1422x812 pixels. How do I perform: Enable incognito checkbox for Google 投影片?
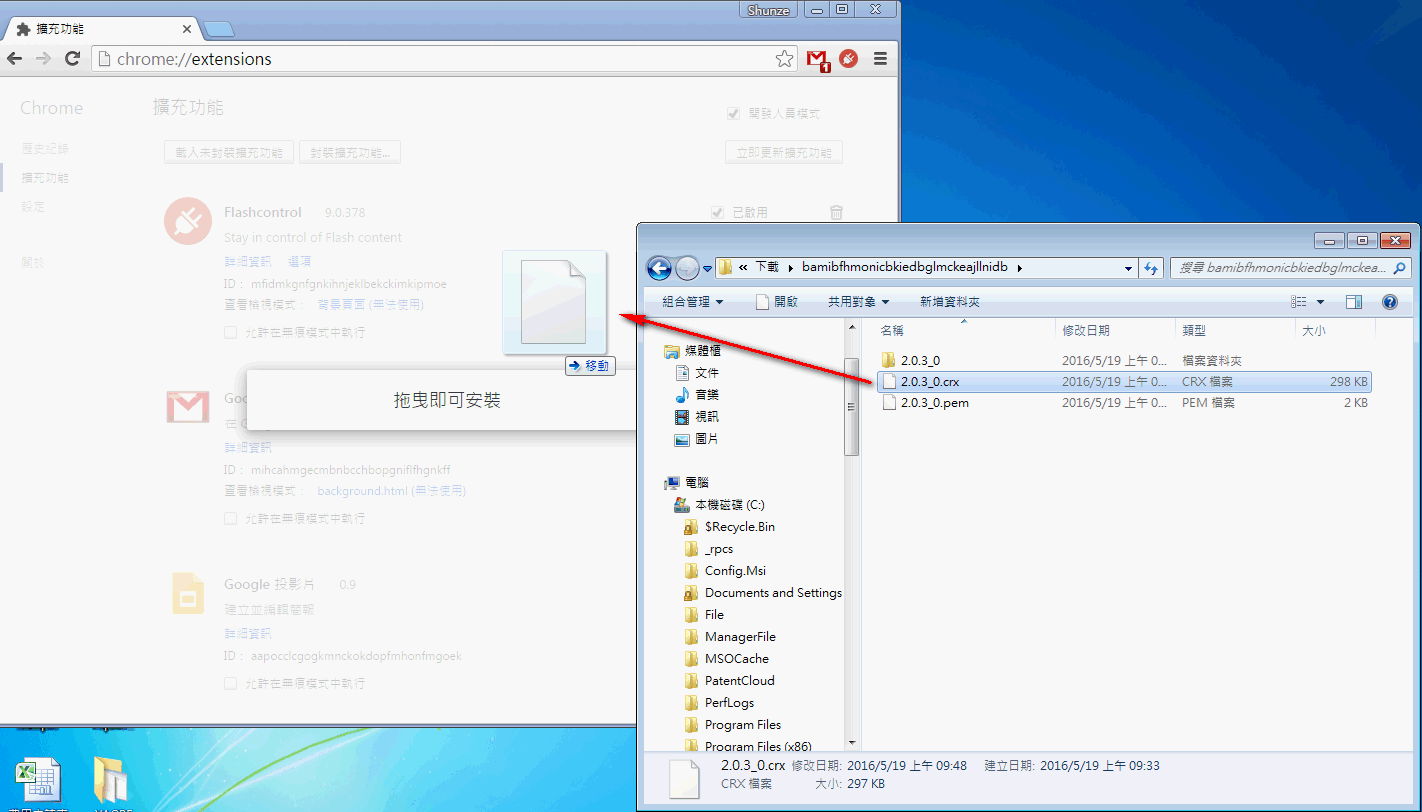click(231, 683)
